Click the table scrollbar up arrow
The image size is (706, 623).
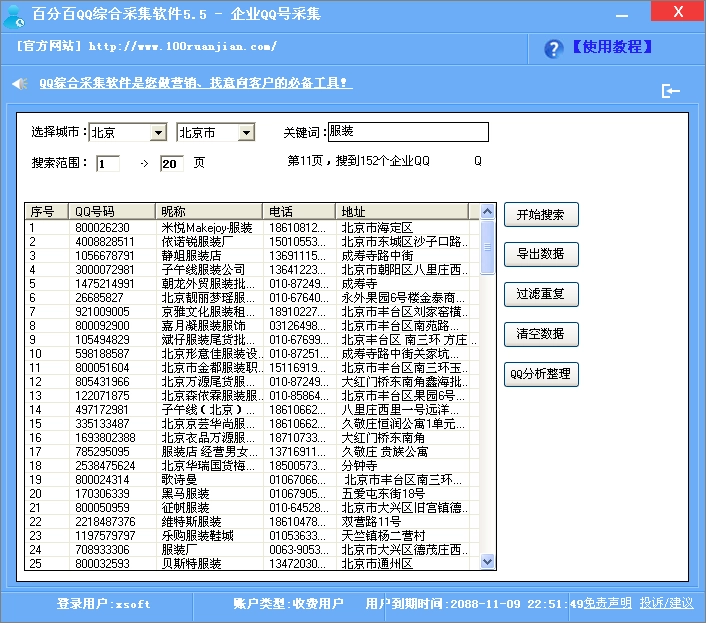[487, 212]
